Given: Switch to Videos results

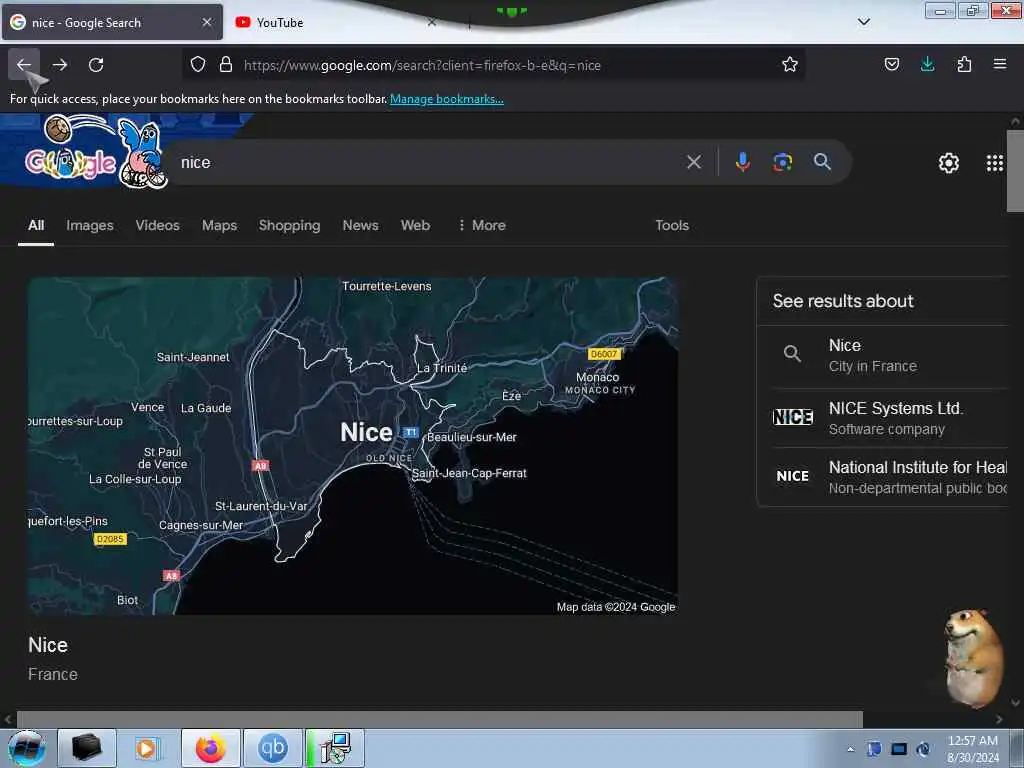Looking at the screenshot, I should point(157,225).
